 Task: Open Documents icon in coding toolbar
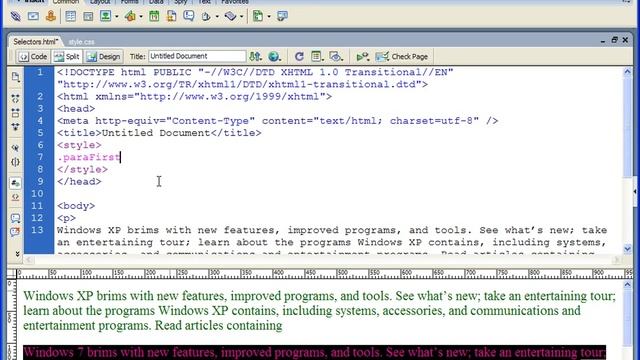pos(16,77)
